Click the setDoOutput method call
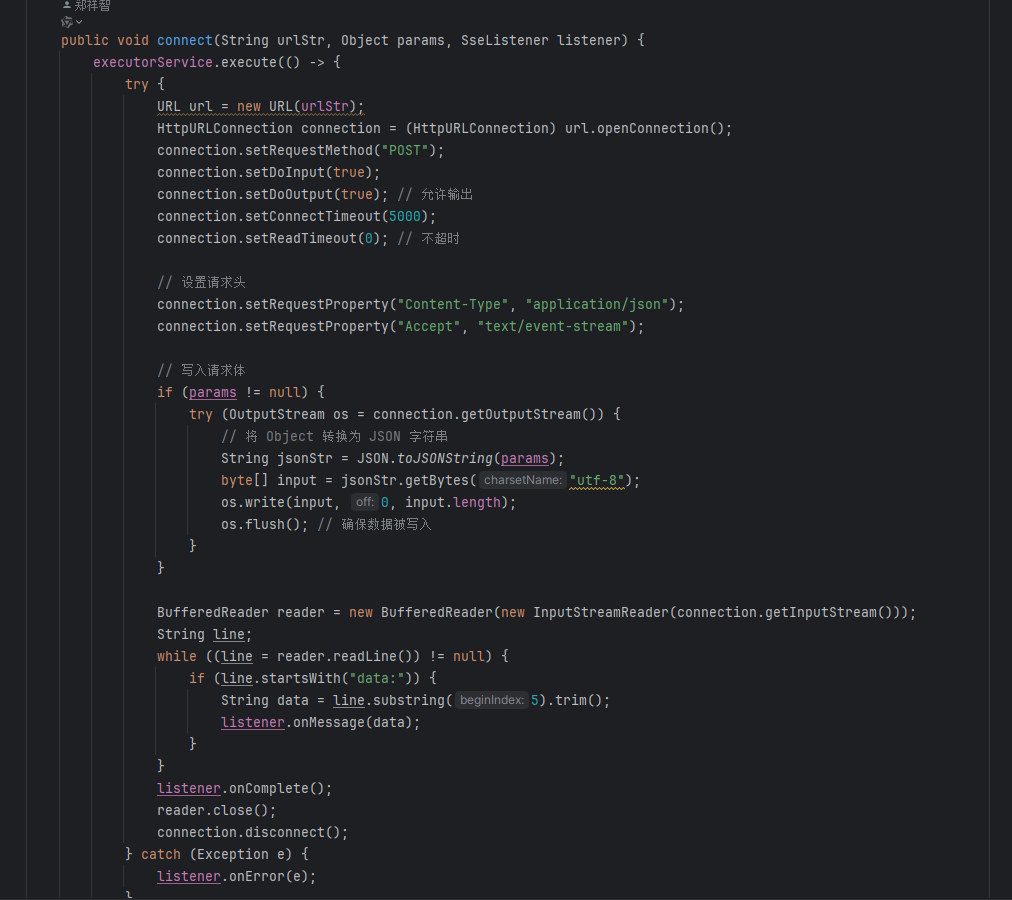The height and width of the screenshot is (900, 1012). point(289,194)
